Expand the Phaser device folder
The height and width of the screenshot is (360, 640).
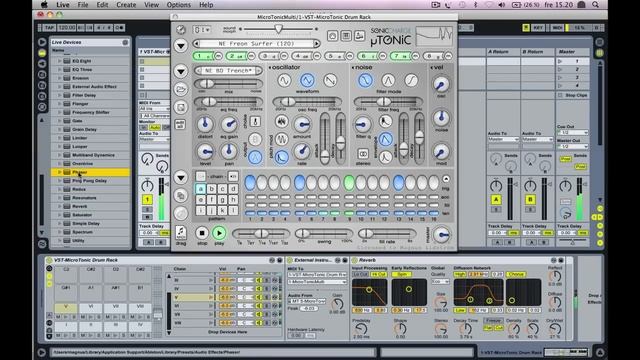click(60, 172)
